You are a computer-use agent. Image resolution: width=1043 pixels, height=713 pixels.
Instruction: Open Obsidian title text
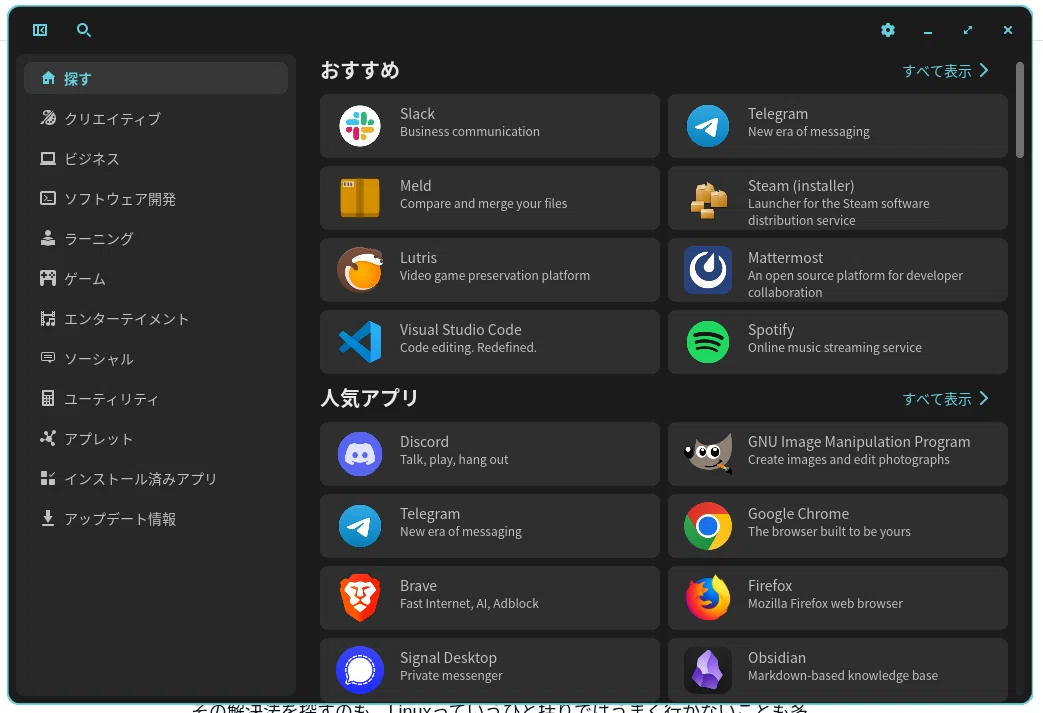click(x=776, y=658)
